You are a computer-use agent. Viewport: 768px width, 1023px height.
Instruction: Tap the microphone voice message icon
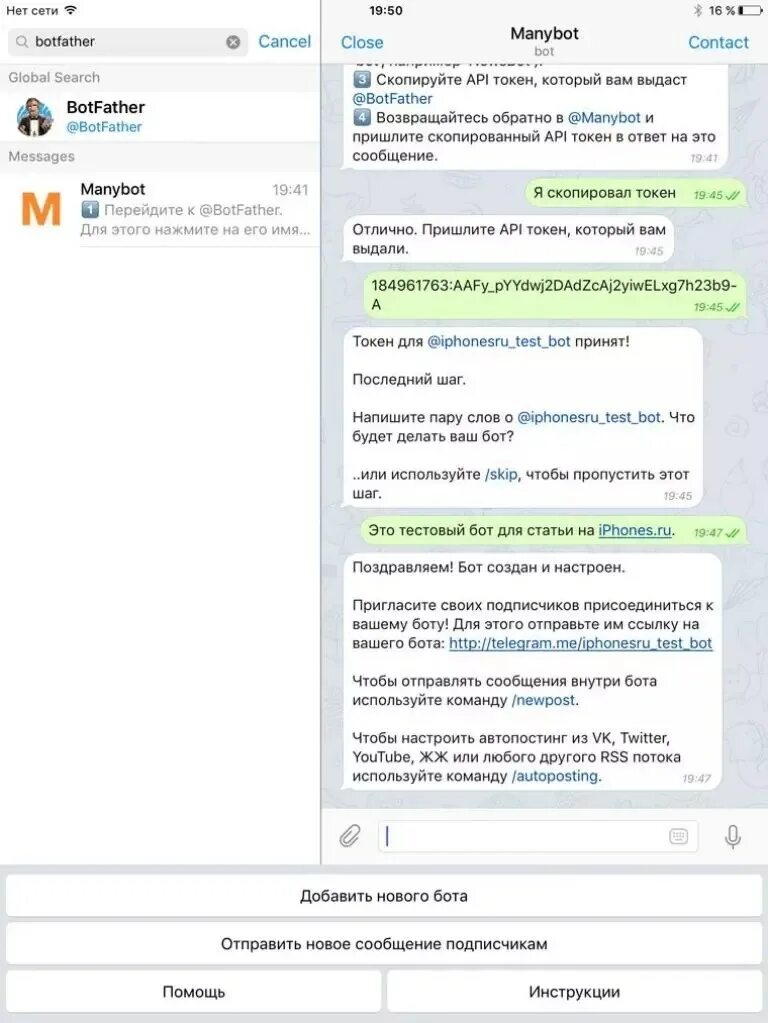[733, 836]
